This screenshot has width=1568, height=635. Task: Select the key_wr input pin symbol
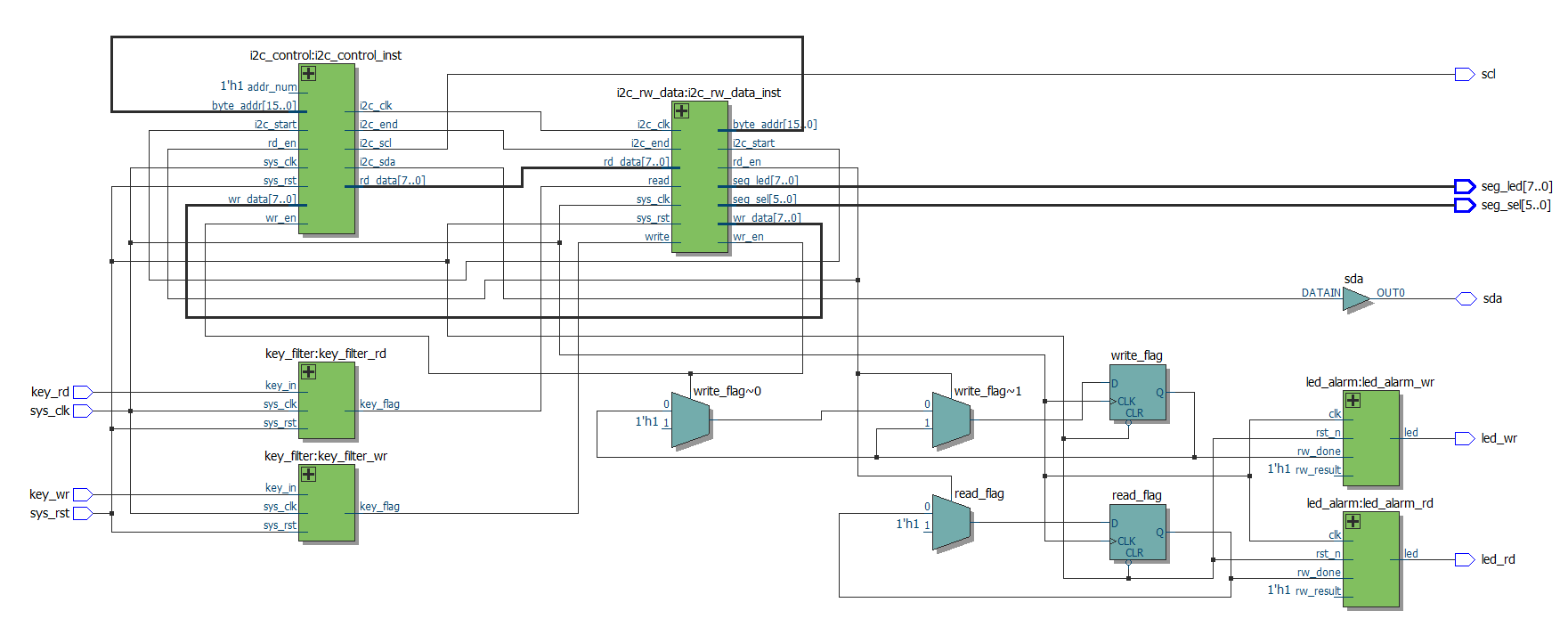click(83, 494)
